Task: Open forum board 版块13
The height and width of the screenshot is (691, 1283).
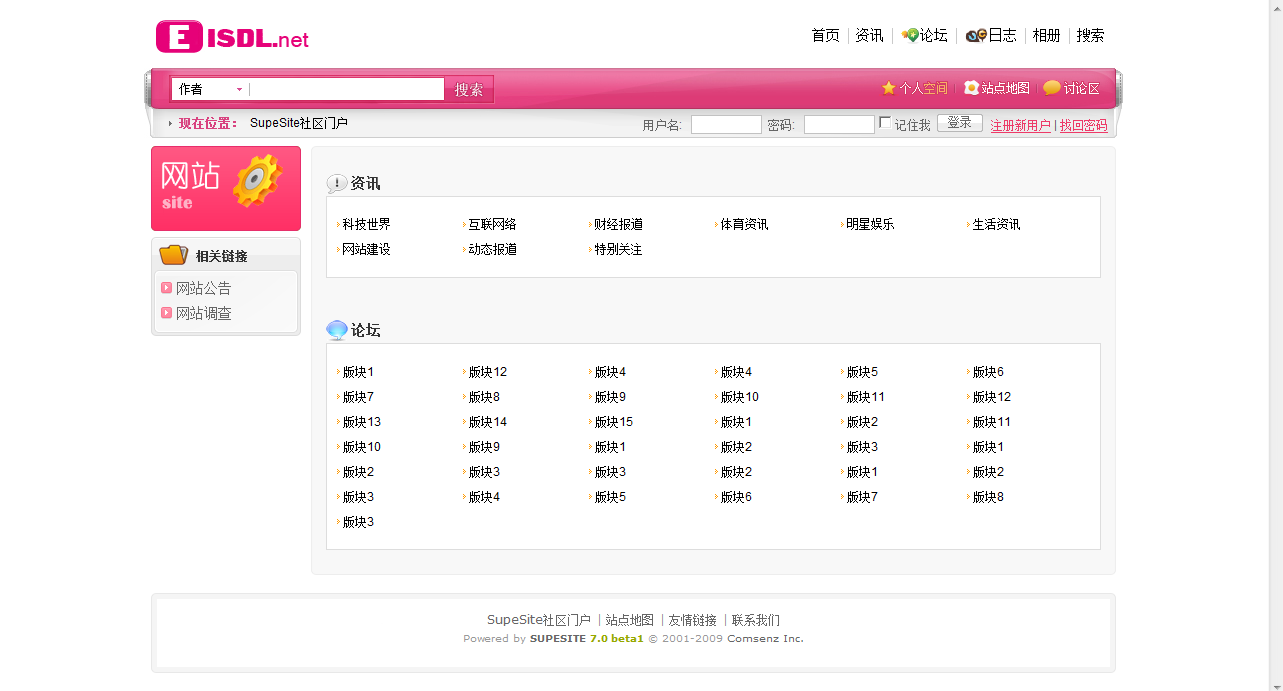Action: pos(362,422)
